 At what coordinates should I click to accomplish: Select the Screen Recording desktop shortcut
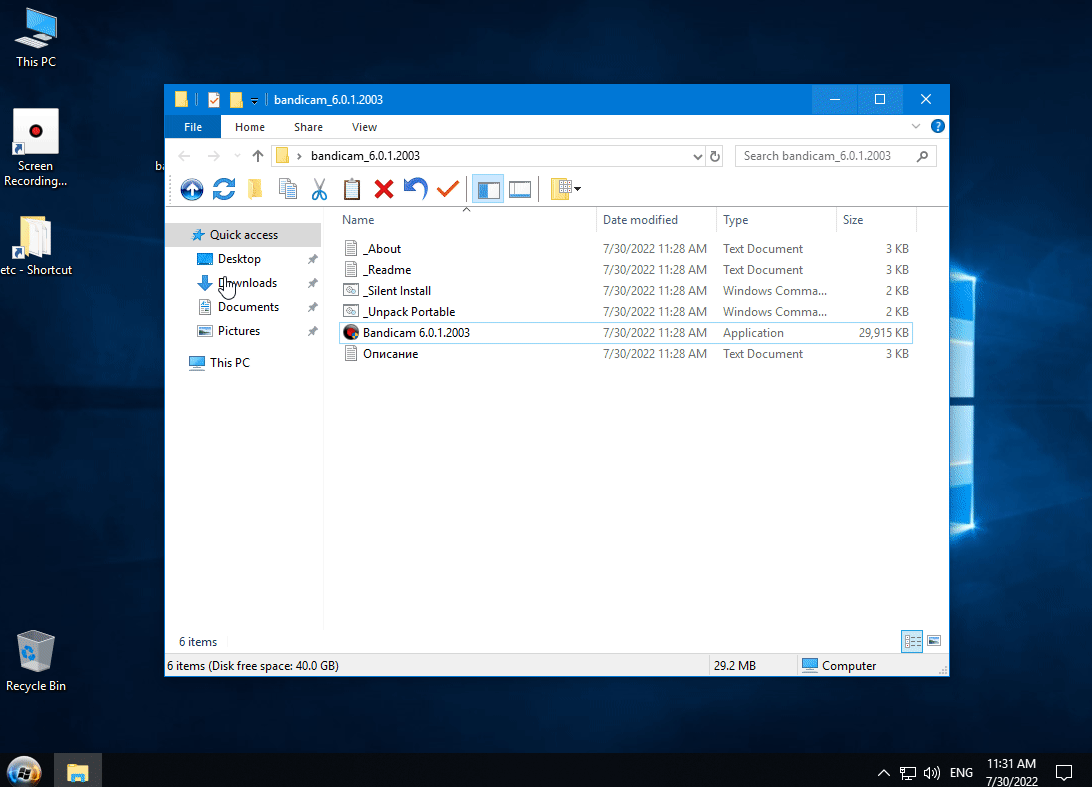[x=36, y=148]
